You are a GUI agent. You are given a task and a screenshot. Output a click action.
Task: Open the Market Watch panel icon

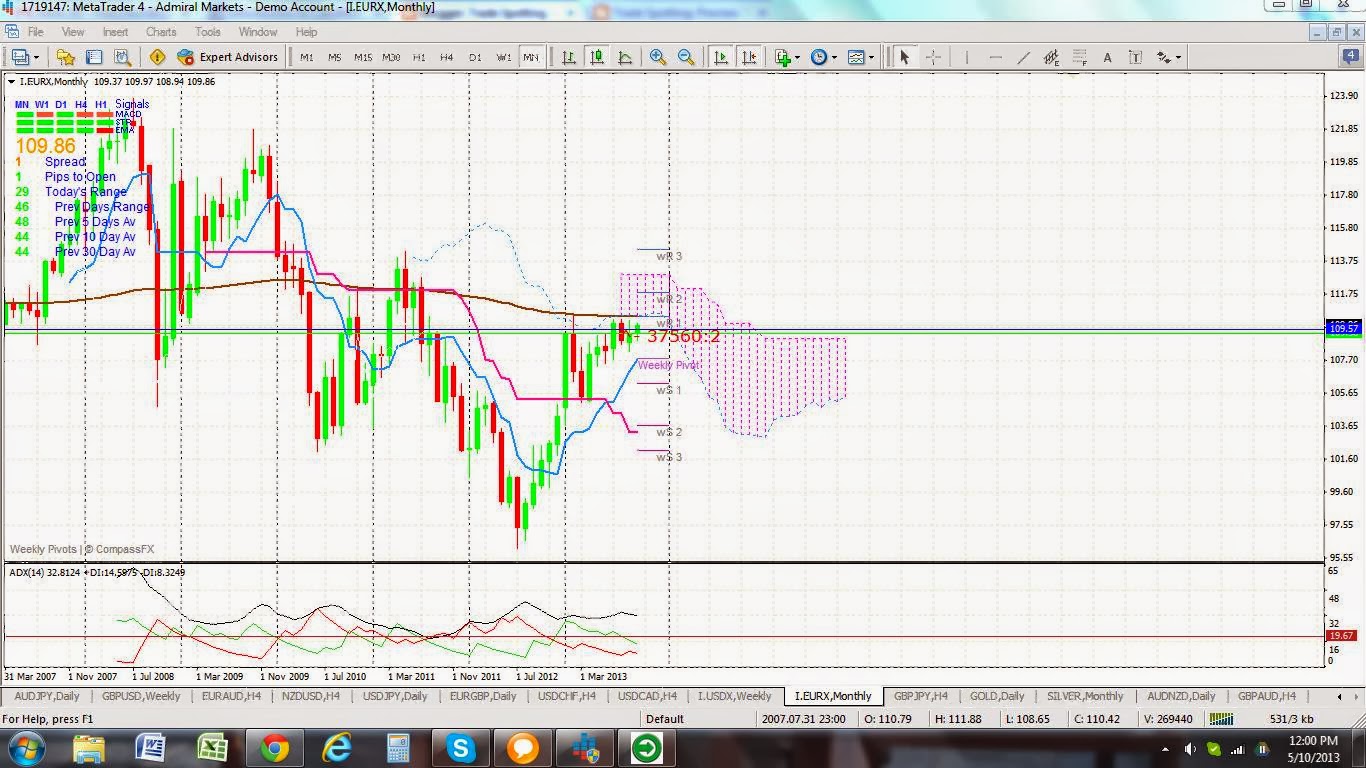click(x=66, y=57)
